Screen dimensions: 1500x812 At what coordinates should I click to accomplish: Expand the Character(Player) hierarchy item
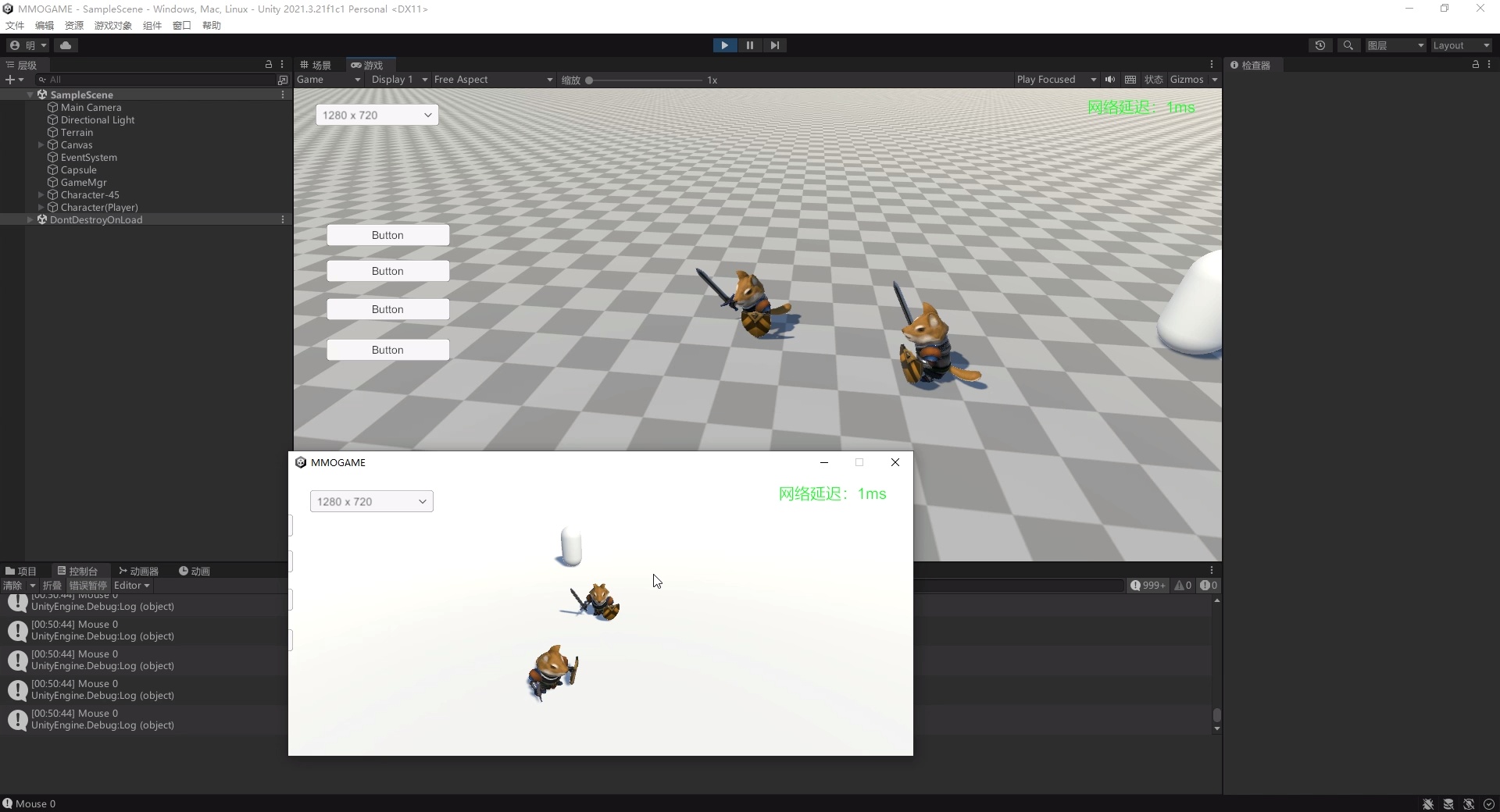[x=39, y=208]
